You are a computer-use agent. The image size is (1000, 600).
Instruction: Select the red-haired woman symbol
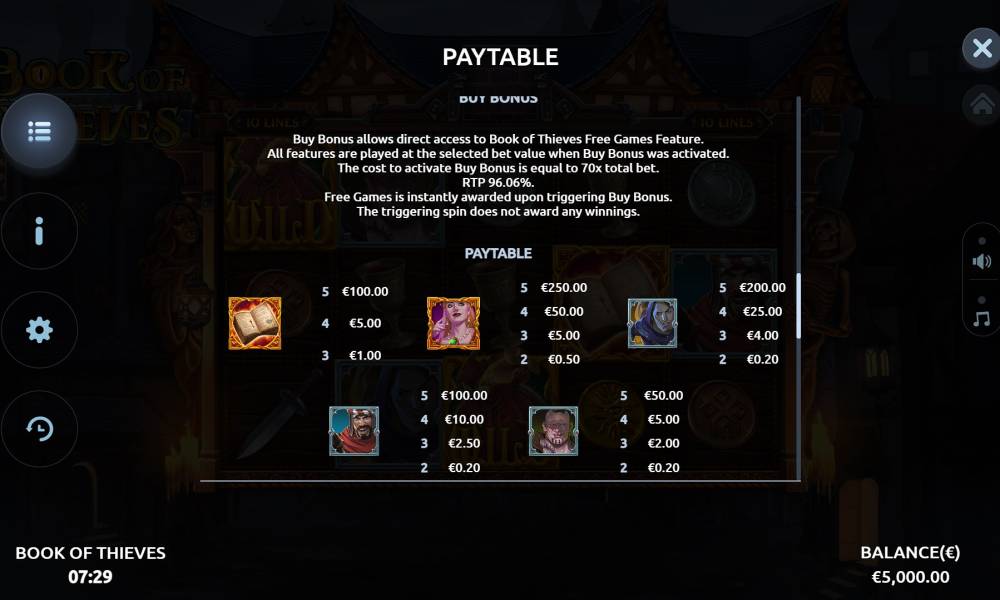(x=453, y=323)
